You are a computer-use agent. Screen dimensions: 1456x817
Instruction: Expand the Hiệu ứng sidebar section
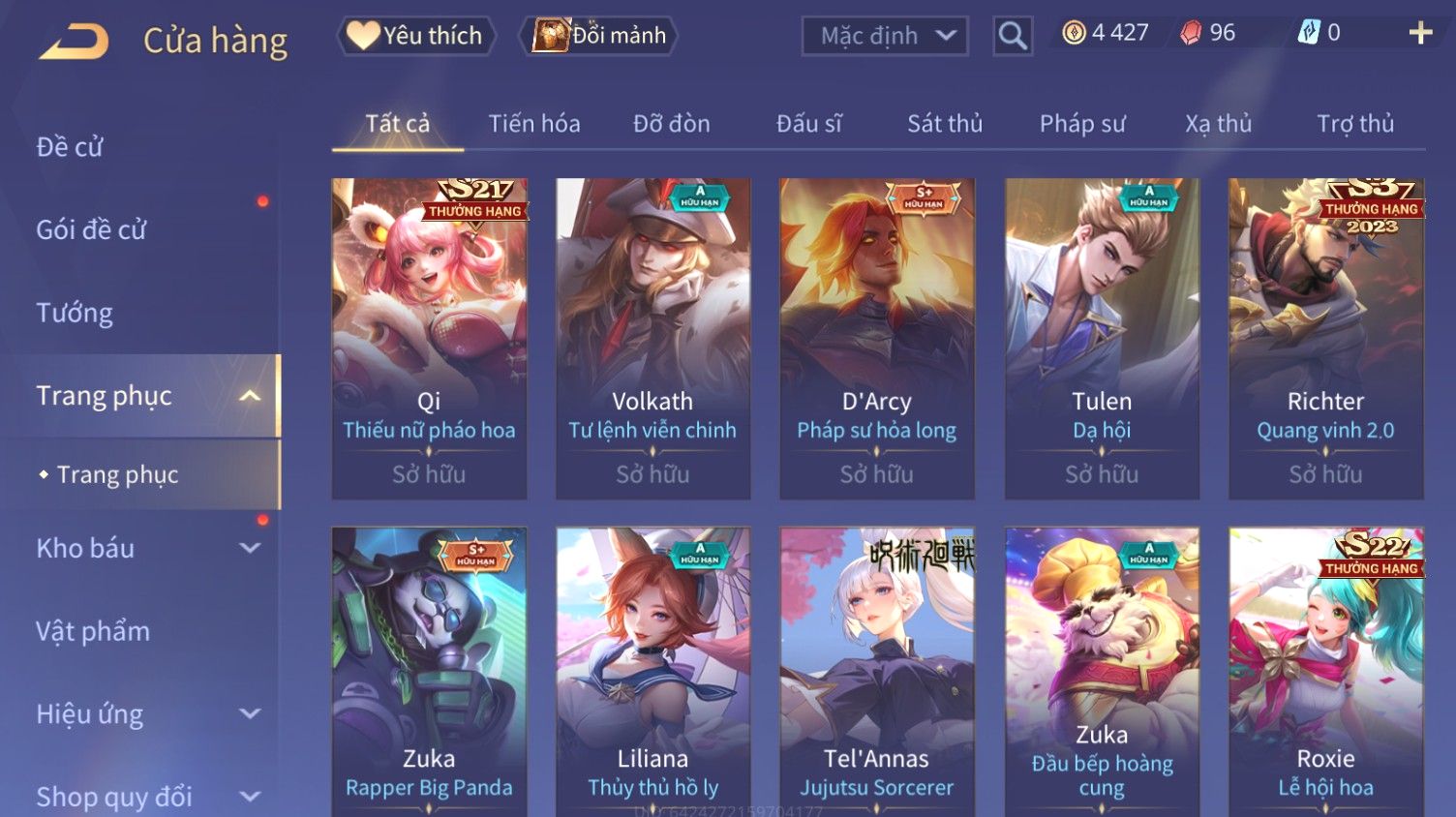(250, 713)
